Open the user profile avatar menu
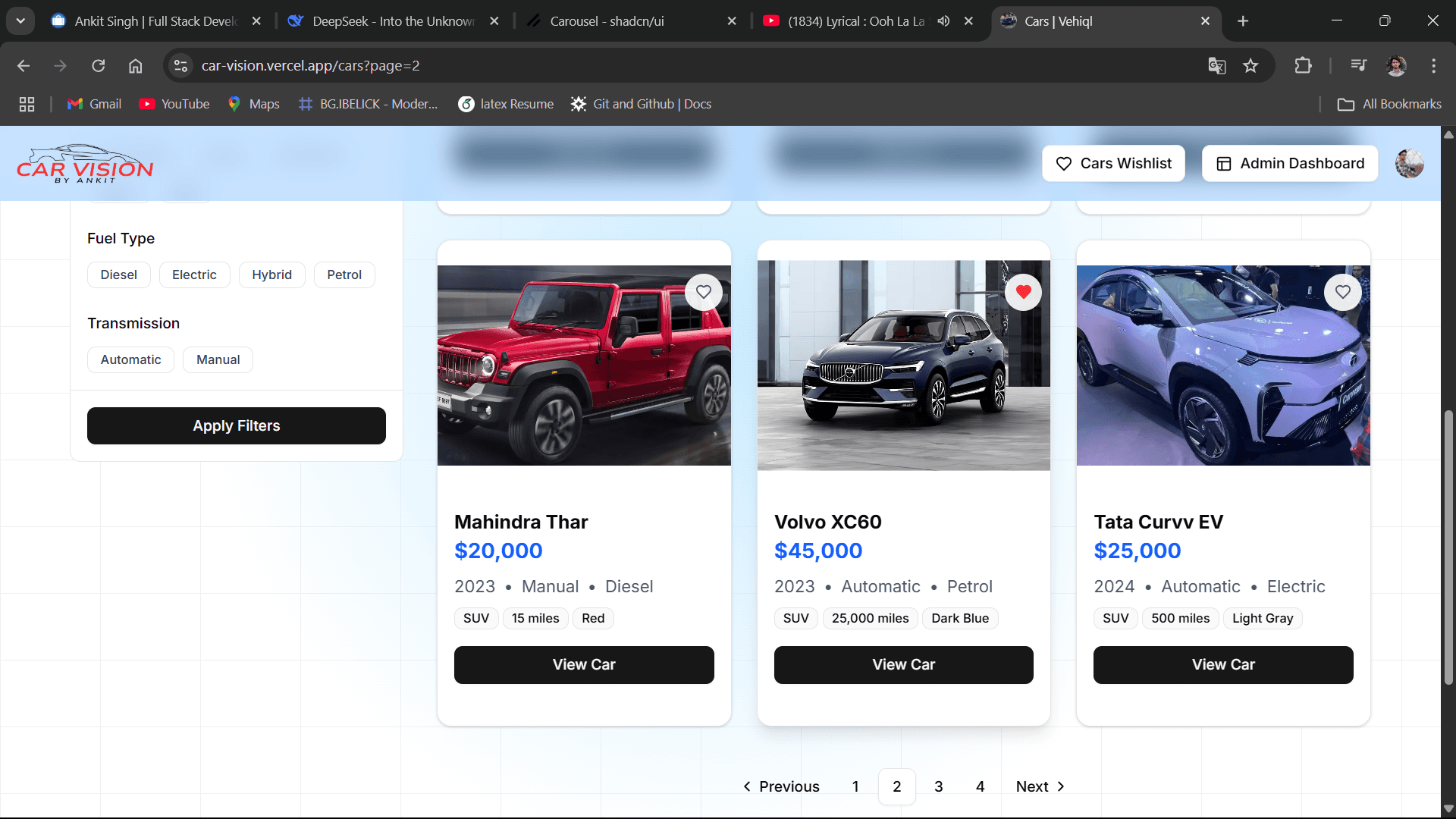Viewport: 1456px width, 819px height. click(1410, 163)
